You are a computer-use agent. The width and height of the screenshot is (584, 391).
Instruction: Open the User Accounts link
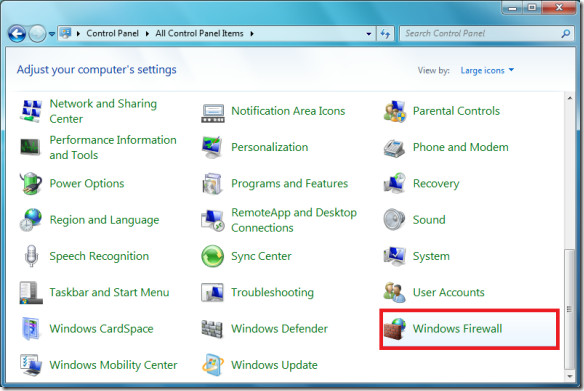pos(448,292)
